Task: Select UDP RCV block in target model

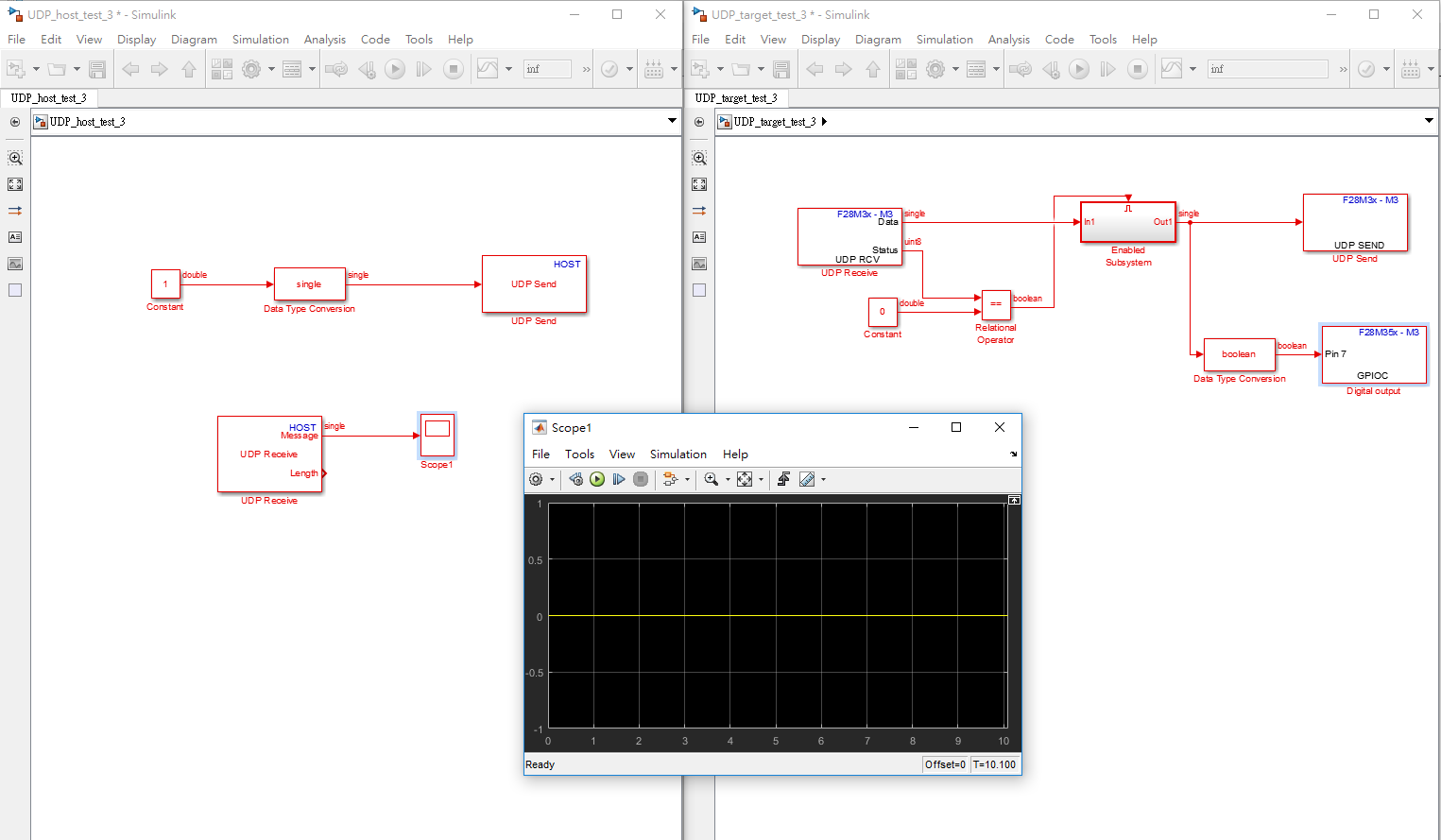Action: coord(849,236)
